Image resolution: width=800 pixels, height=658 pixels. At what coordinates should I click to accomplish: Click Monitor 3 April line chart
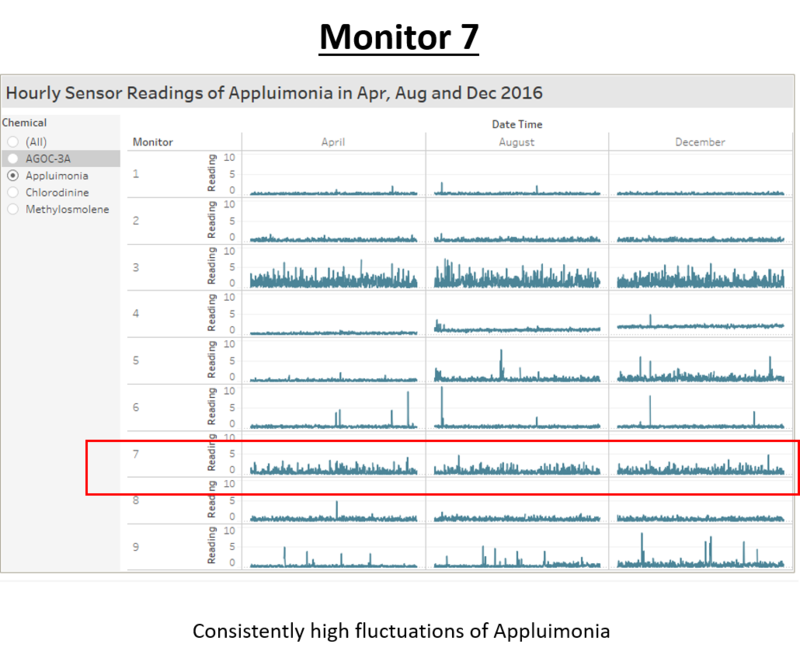pyautogui.click(x=333, y=268)
